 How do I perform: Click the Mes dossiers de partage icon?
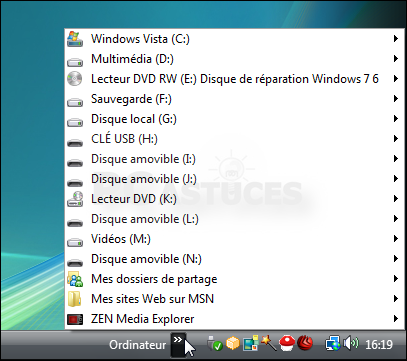pyautogui.click(x=75, y=279)
